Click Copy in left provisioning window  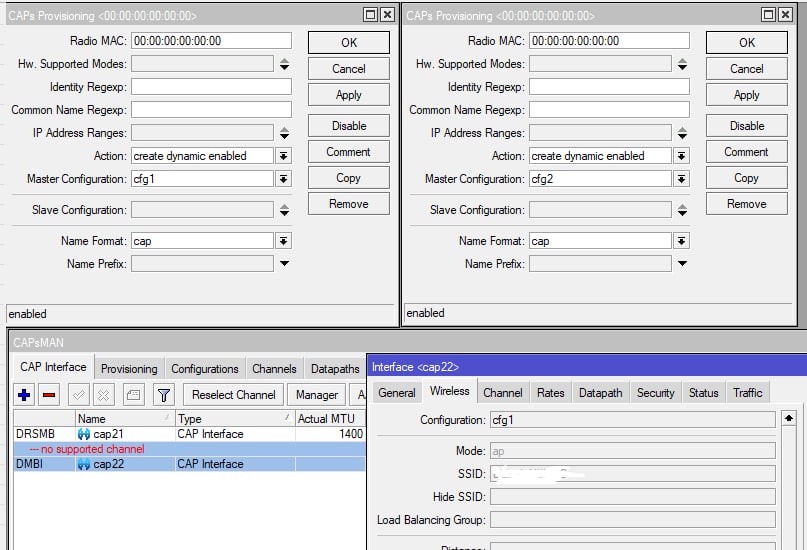(x=349, y=178)
